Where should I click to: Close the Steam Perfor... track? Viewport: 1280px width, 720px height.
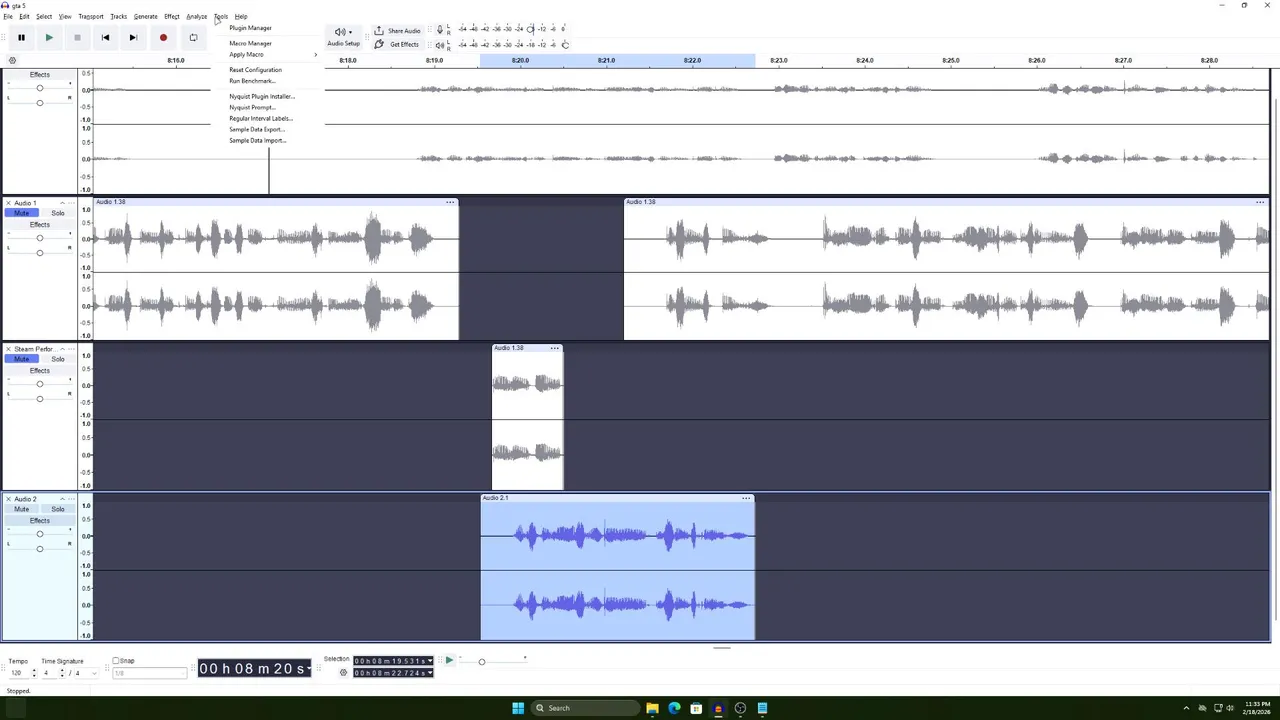[8, 349]
